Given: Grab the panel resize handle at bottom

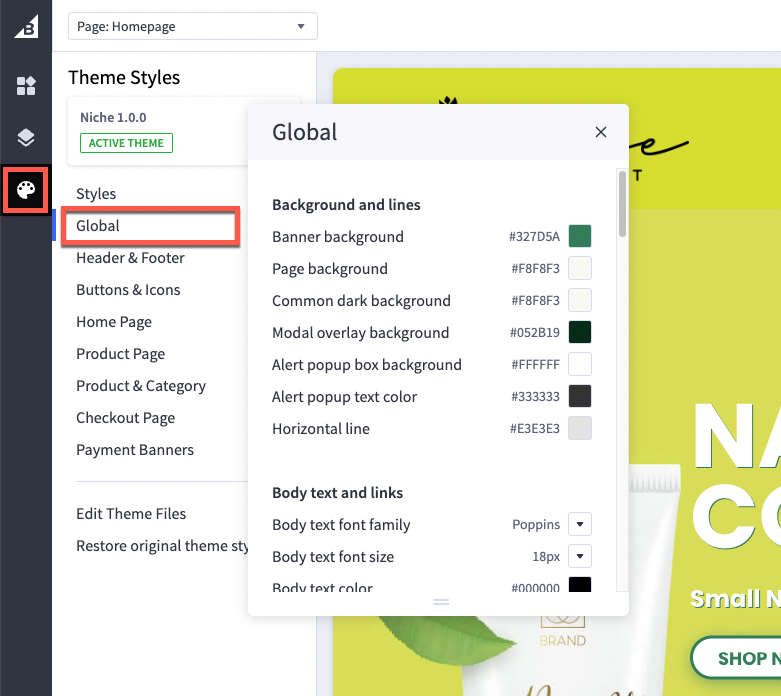Looking at the screenshot, I should pyautogui.click(x=441, y=602).
